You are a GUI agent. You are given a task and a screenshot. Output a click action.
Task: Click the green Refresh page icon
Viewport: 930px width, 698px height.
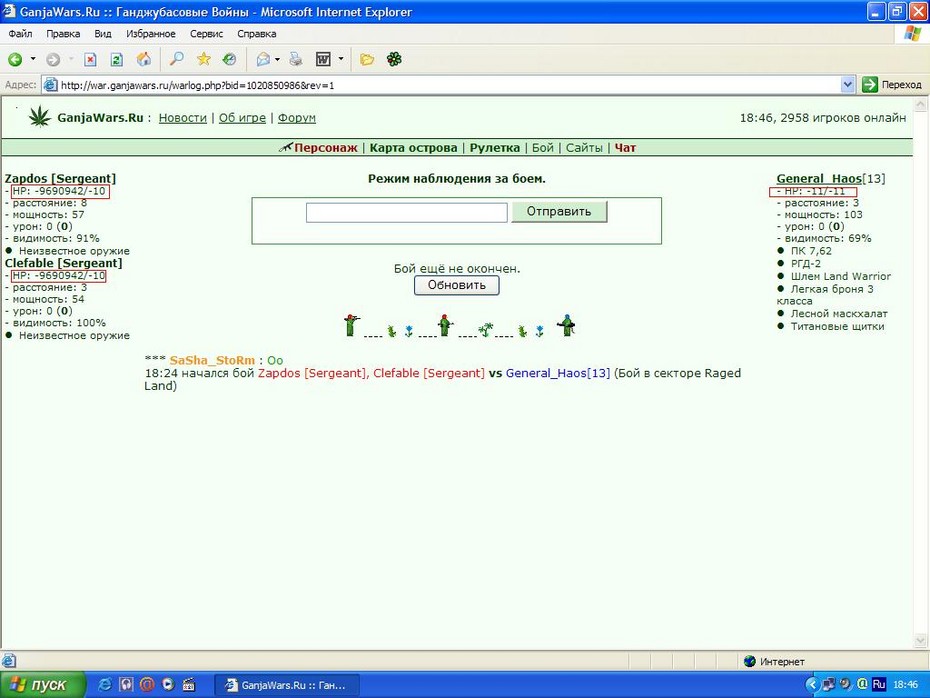[x=117, y=59]
